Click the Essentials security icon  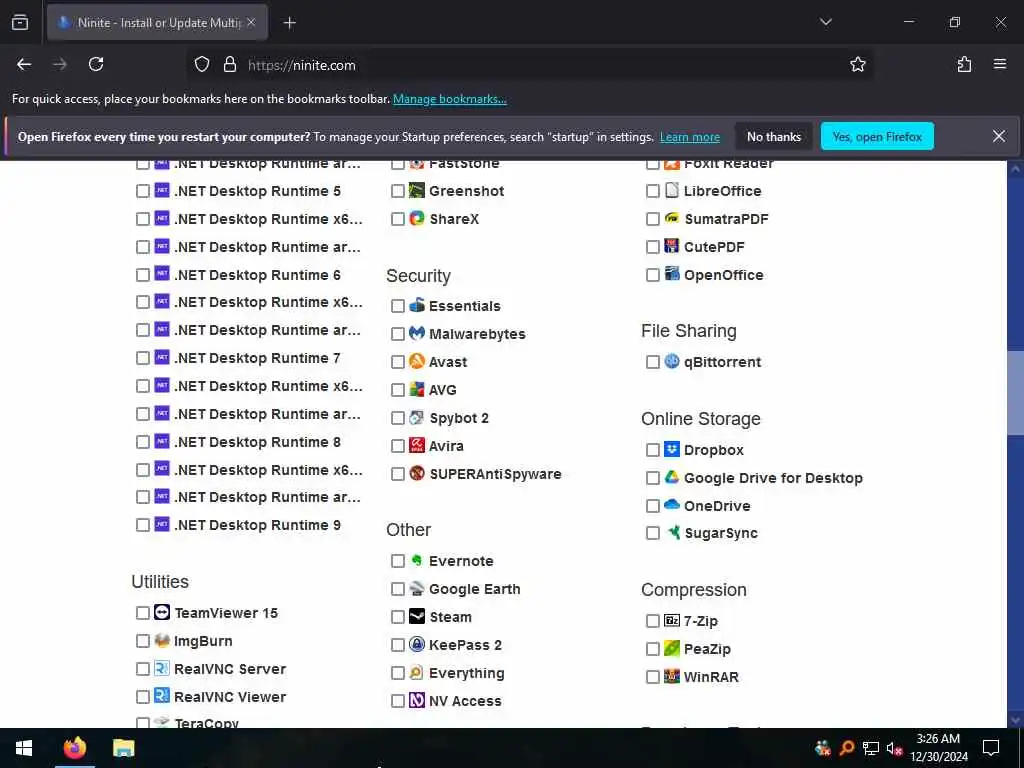tap(417, 305)
